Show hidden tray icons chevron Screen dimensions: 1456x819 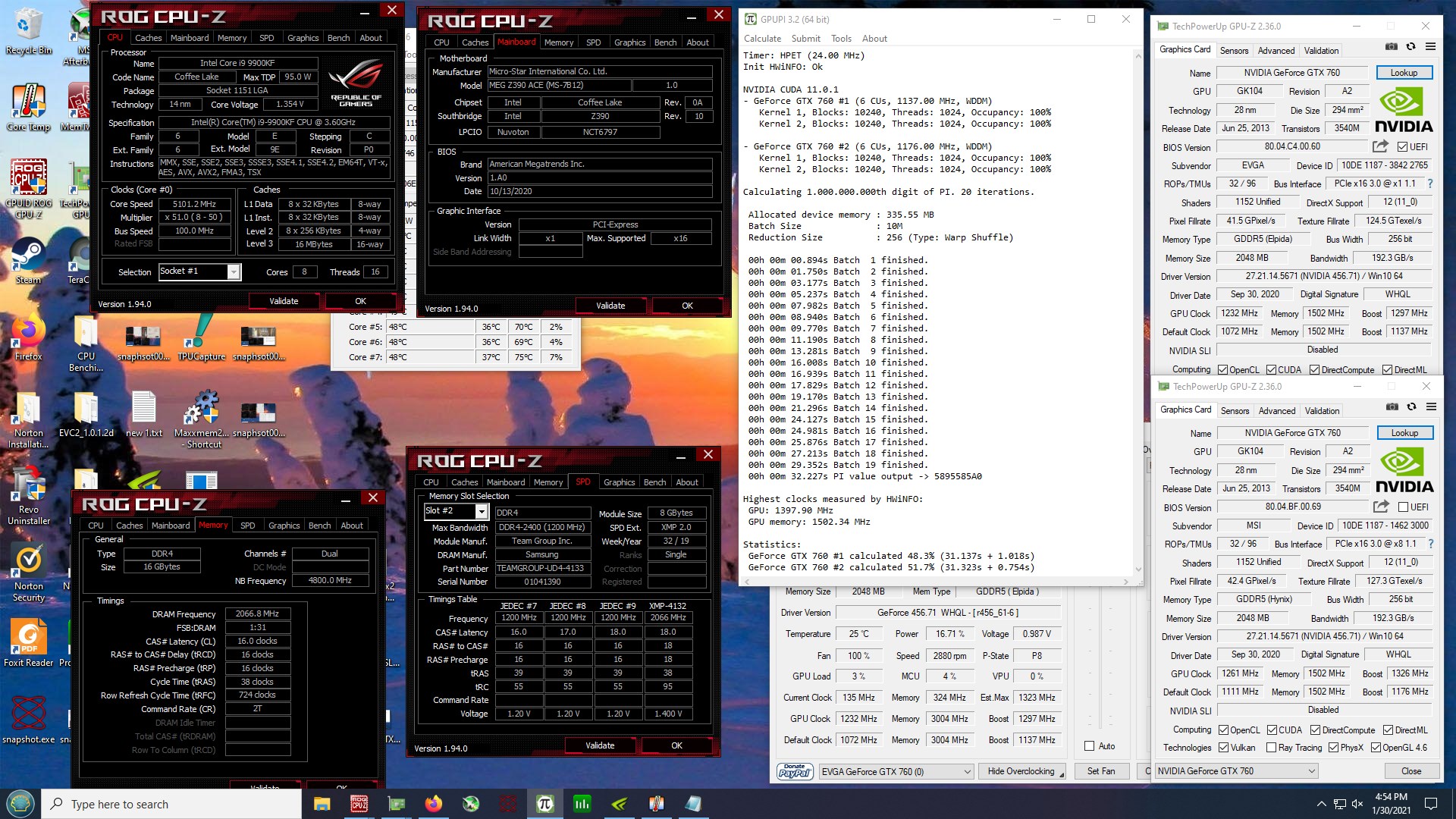click(x=1321, y=804)
